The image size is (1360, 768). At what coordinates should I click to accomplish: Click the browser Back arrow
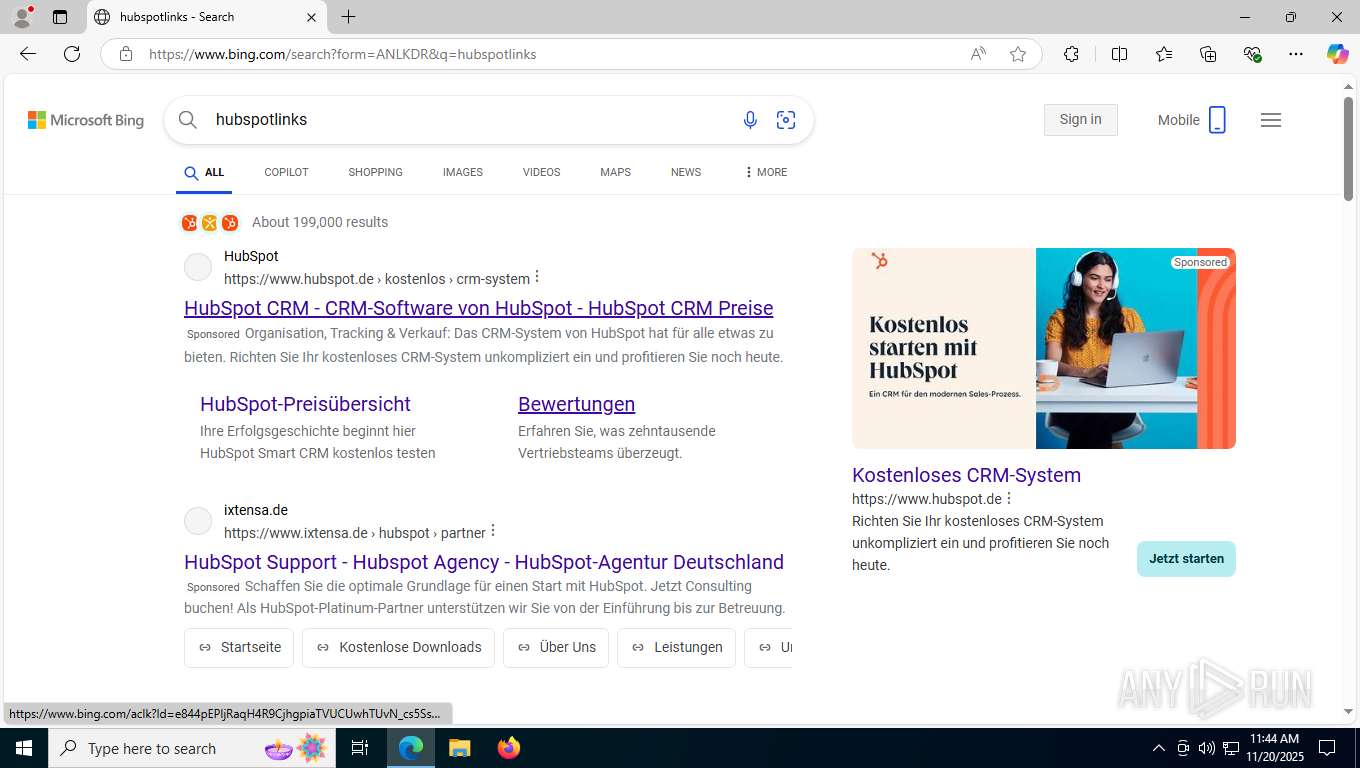click(x=28, y=54)
